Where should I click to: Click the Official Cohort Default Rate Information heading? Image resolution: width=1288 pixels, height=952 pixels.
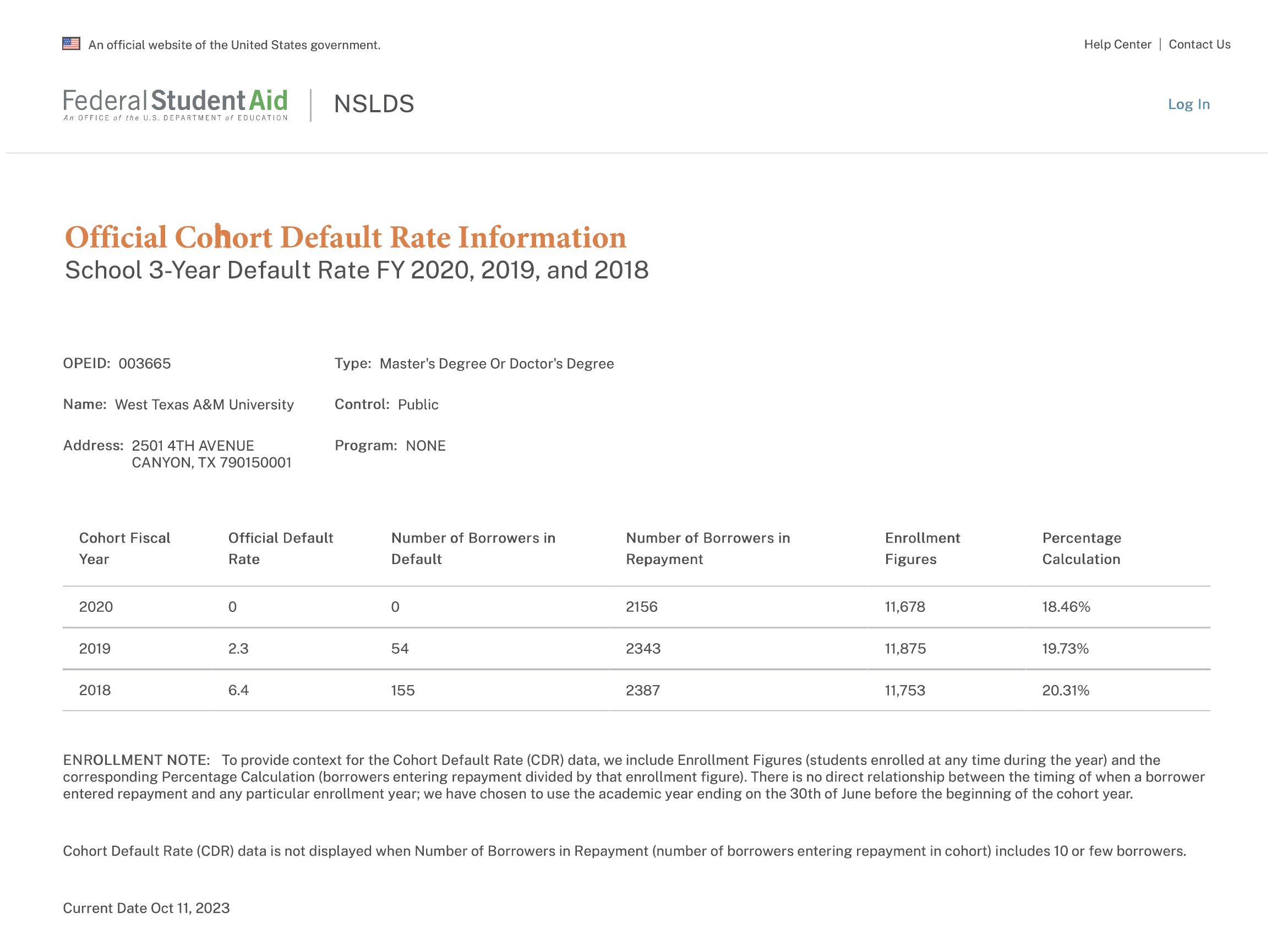tap(346, 238)
